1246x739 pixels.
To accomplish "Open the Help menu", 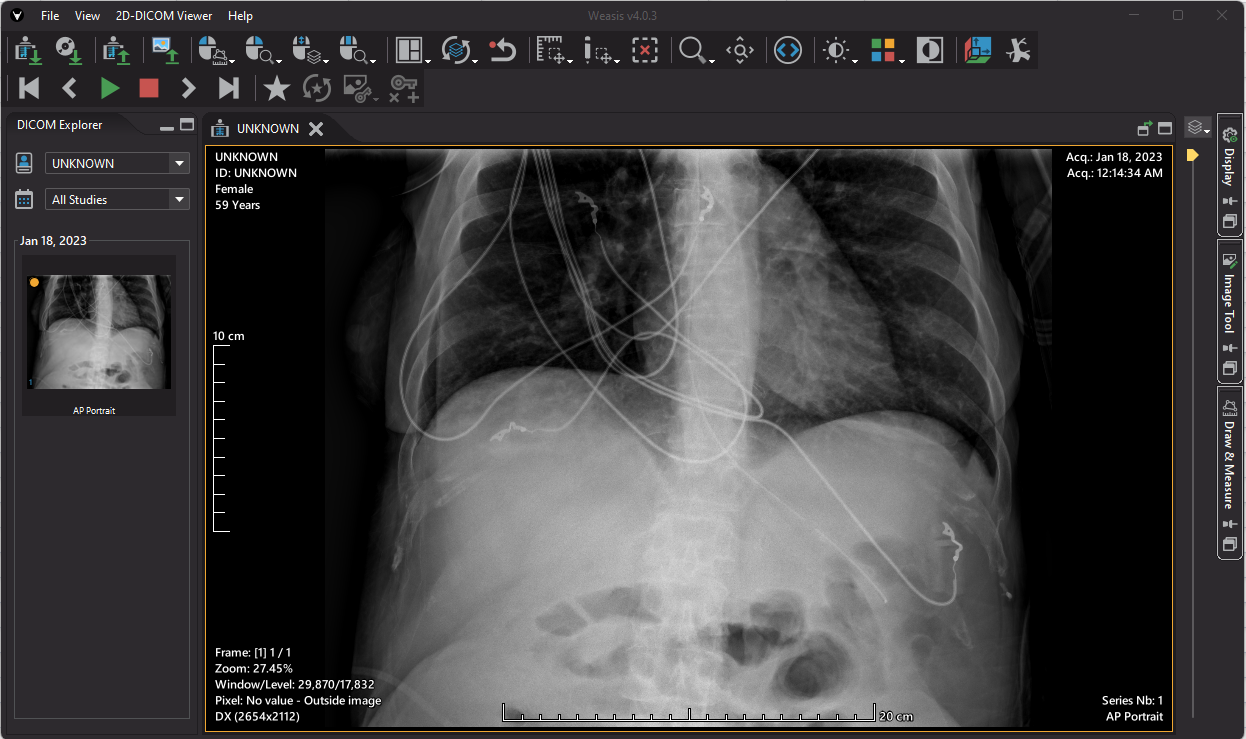I will coord(240,16).
